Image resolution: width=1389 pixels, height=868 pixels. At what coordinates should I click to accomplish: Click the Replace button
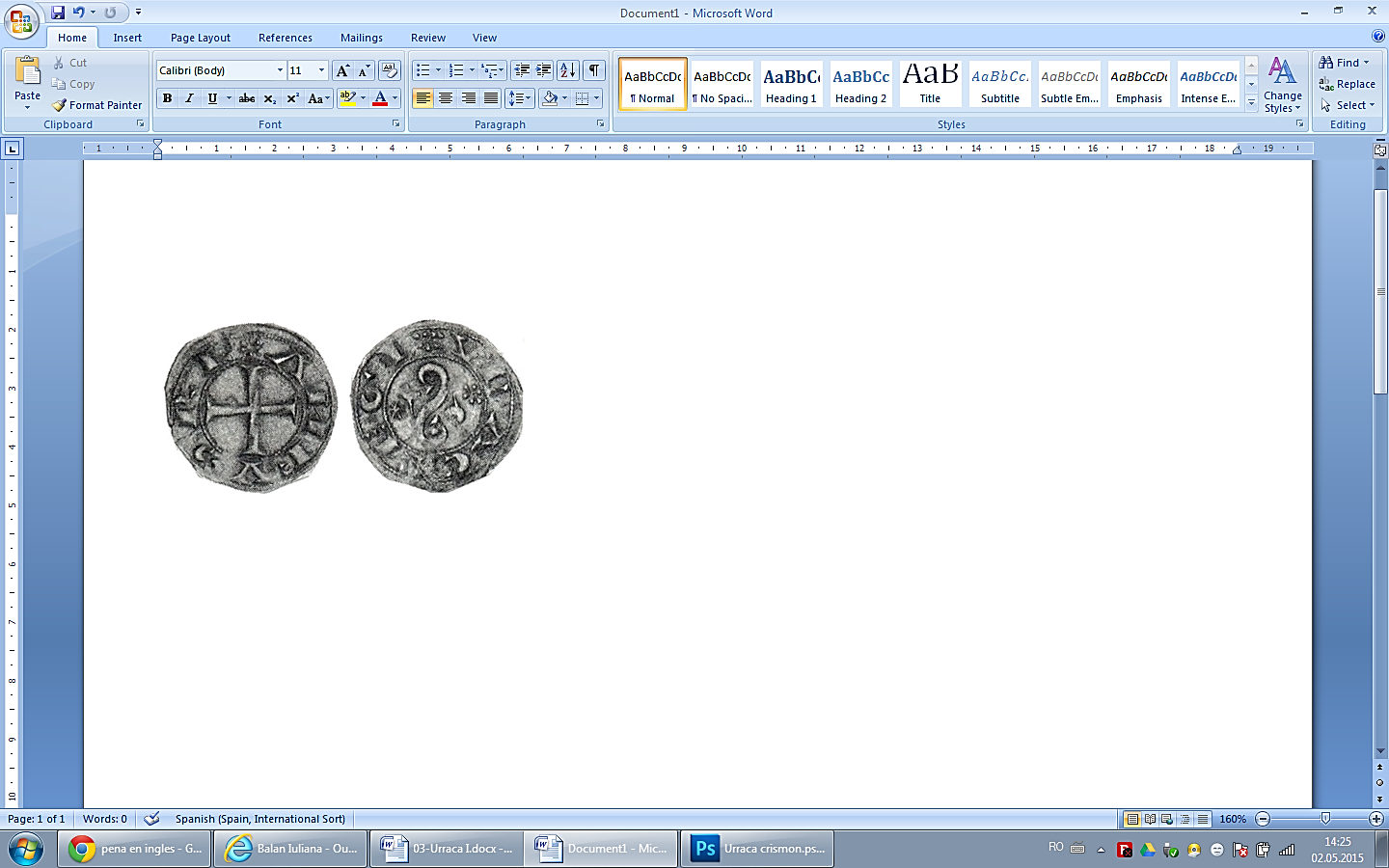coord(1348,84)
